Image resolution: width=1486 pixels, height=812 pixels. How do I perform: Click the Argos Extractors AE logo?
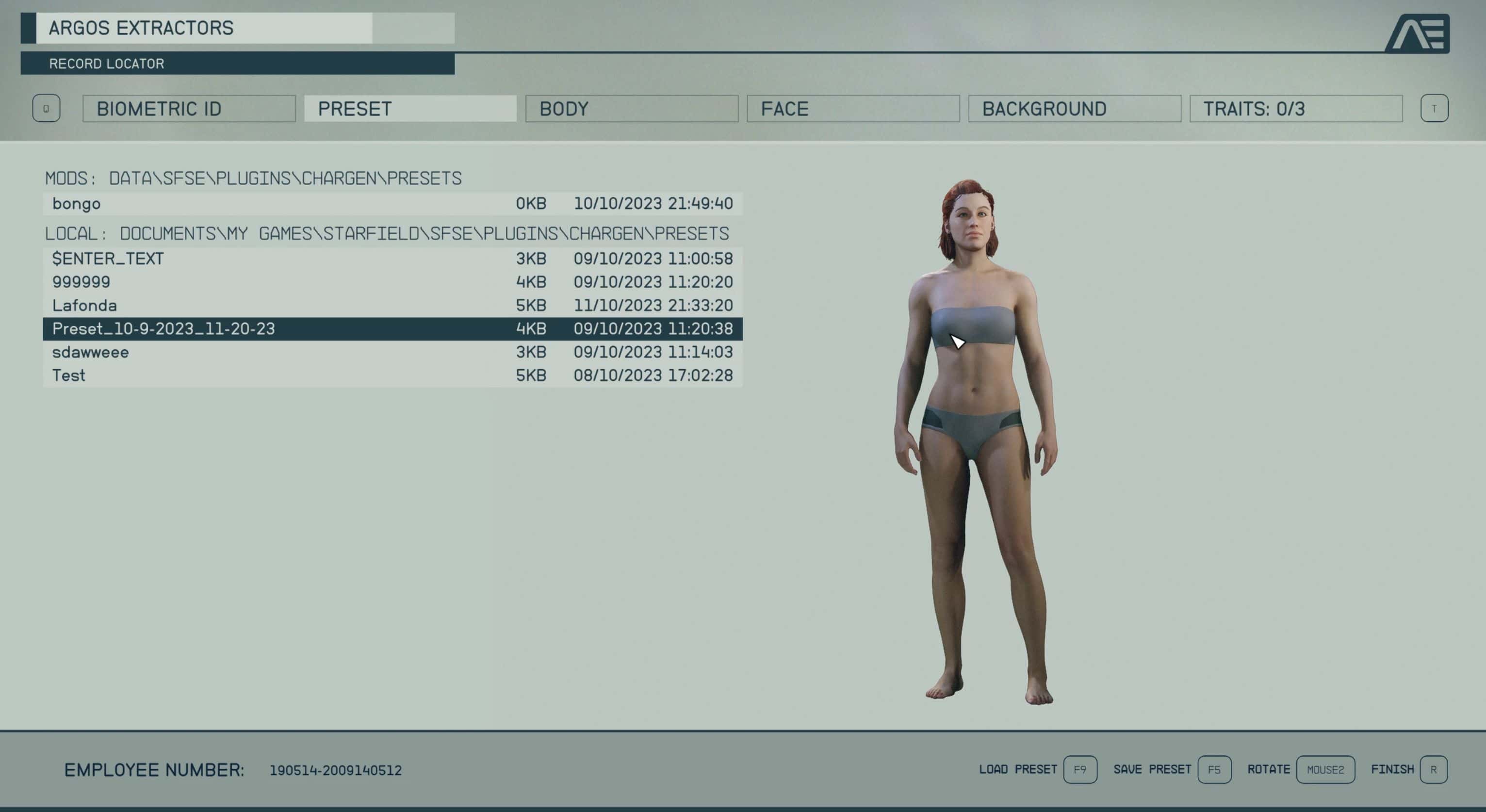(1418, 33)
